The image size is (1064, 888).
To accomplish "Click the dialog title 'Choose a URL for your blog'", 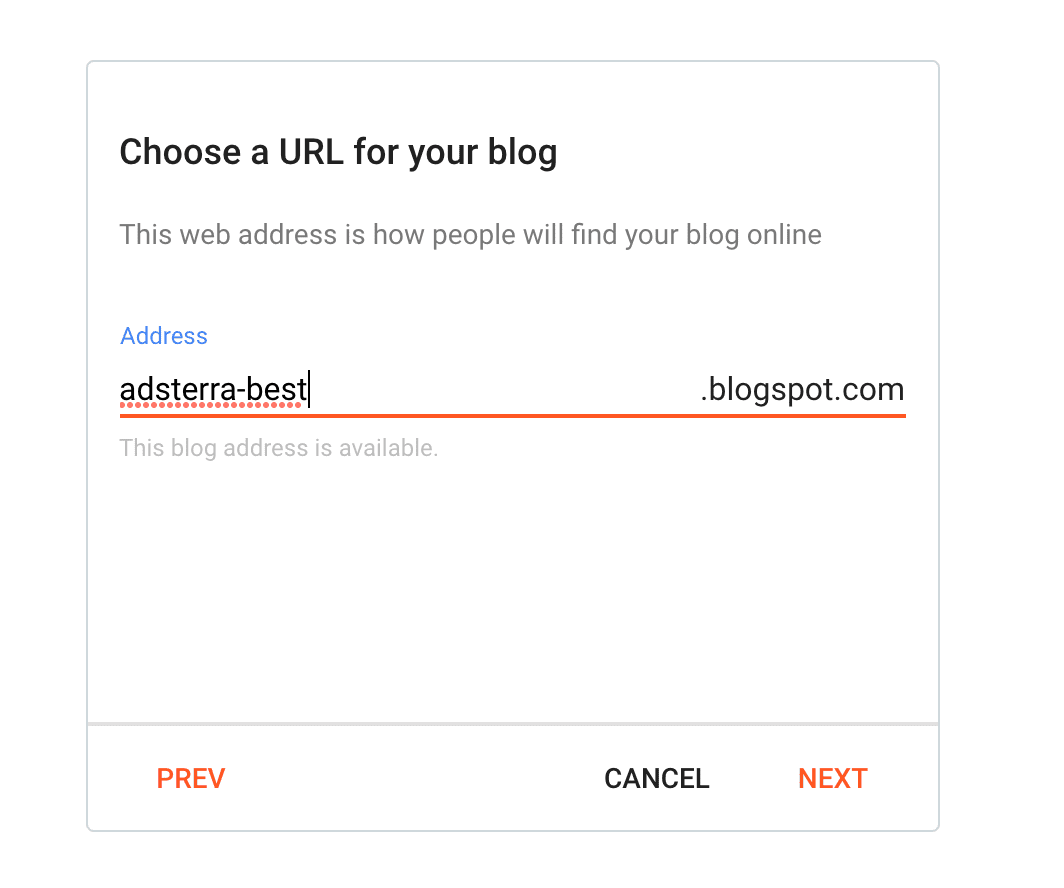I will coord(338,152).
